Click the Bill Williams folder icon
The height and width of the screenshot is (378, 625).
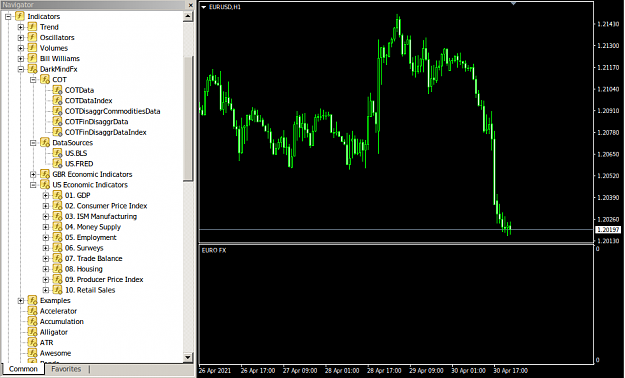click(x=32, y=59)
